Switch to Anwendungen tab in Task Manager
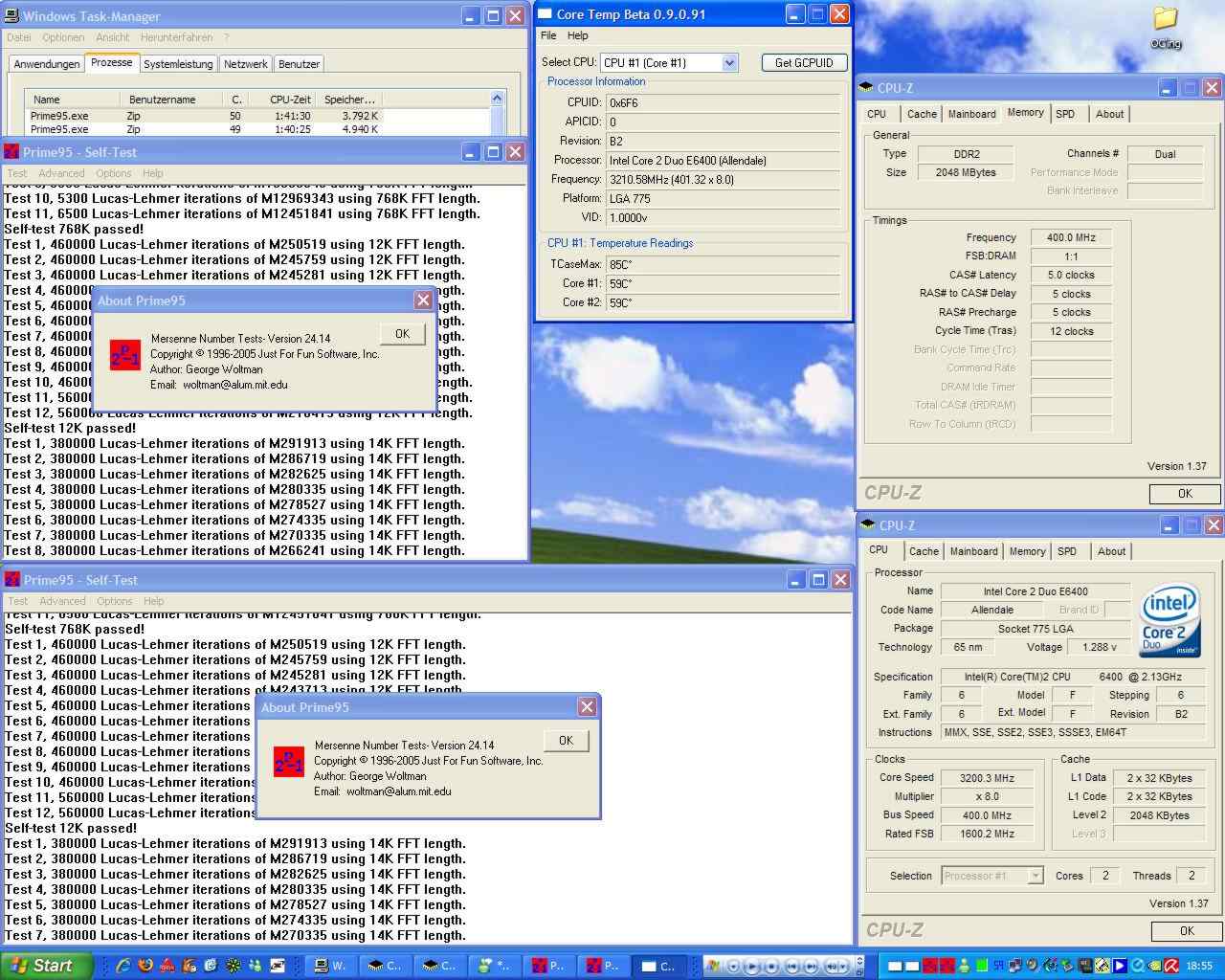1225x980 pixels. coord(46,64)
